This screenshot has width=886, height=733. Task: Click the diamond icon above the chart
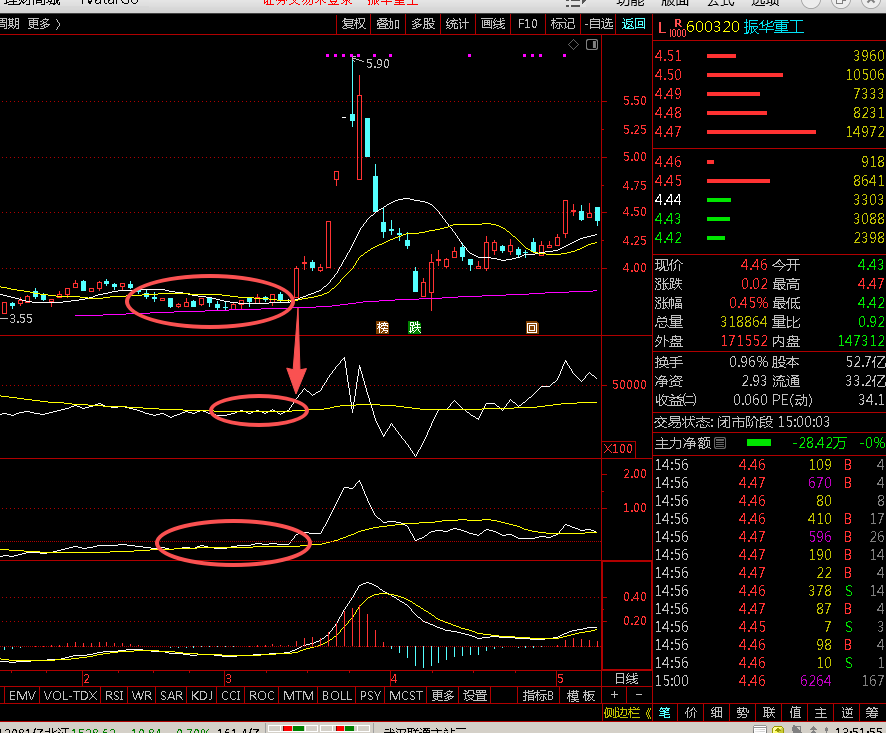coord(573,45)
